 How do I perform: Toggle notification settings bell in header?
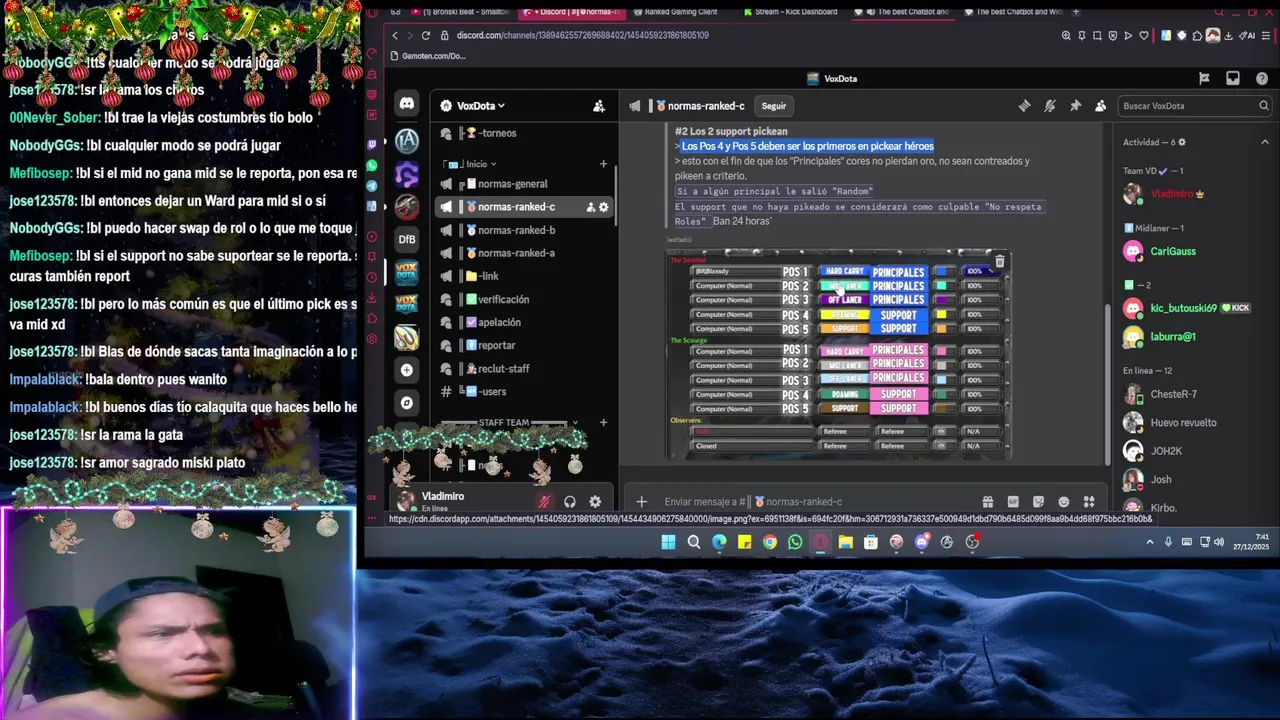(x=1049, y=106)
